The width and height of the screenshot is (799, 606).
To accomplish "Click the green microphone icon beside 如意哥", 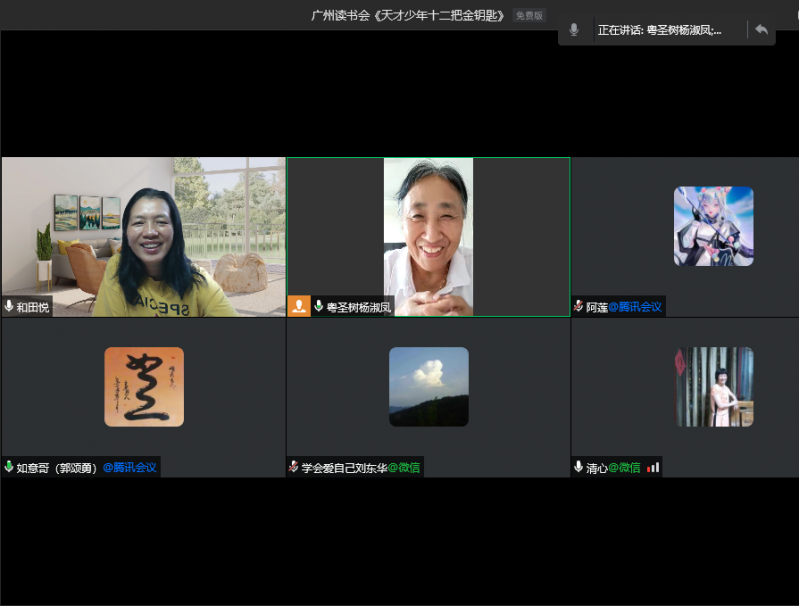I will (10, 467).
